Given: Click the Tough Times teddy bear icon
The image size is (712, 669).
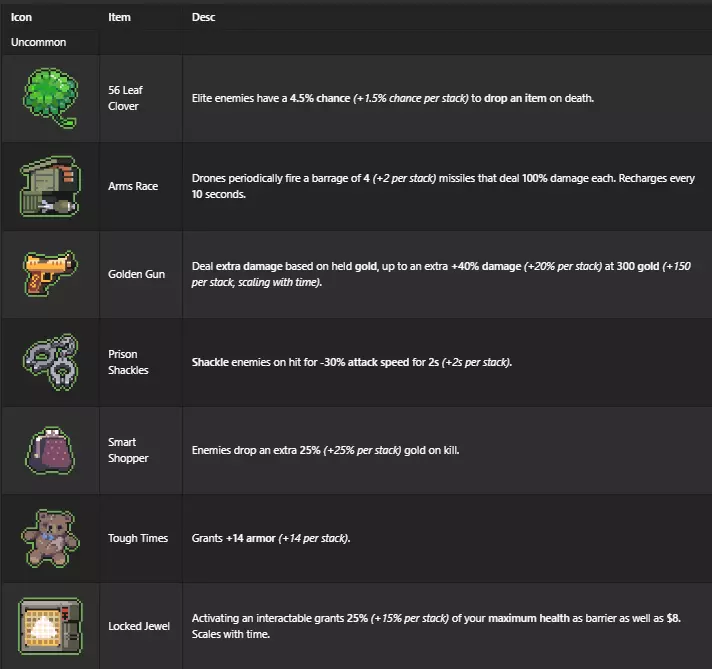Looking at the screenshot, I should tap(50, 538).
